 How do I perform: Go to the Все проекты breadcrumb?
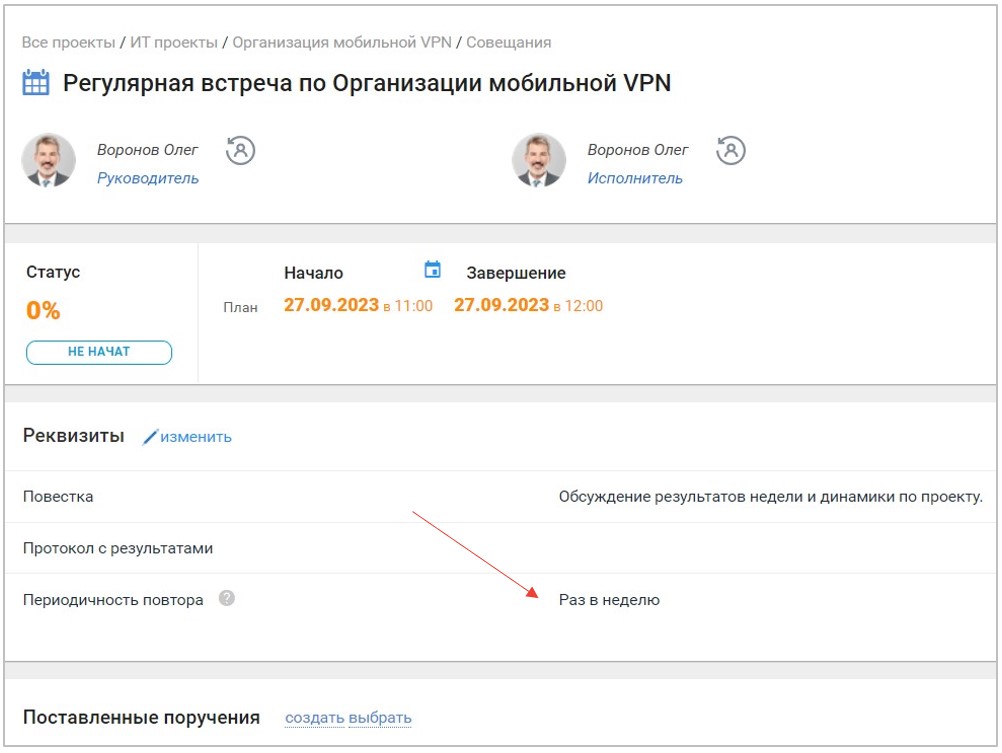coord(68,43)
